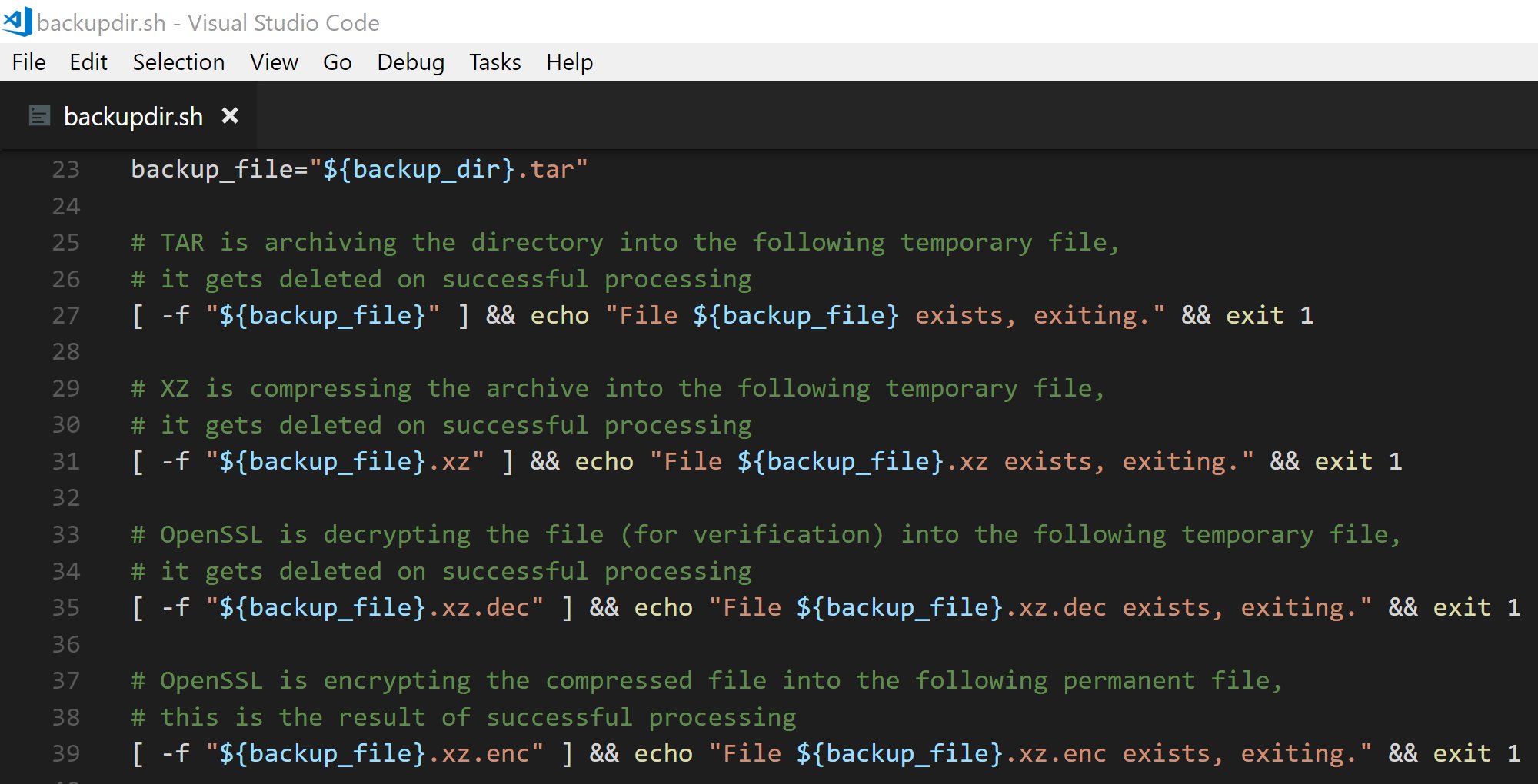This screenshot has width=1538, height=784.
Task: Open the Tasks menu
Action: pyautogui.click(x=495, y=62)
